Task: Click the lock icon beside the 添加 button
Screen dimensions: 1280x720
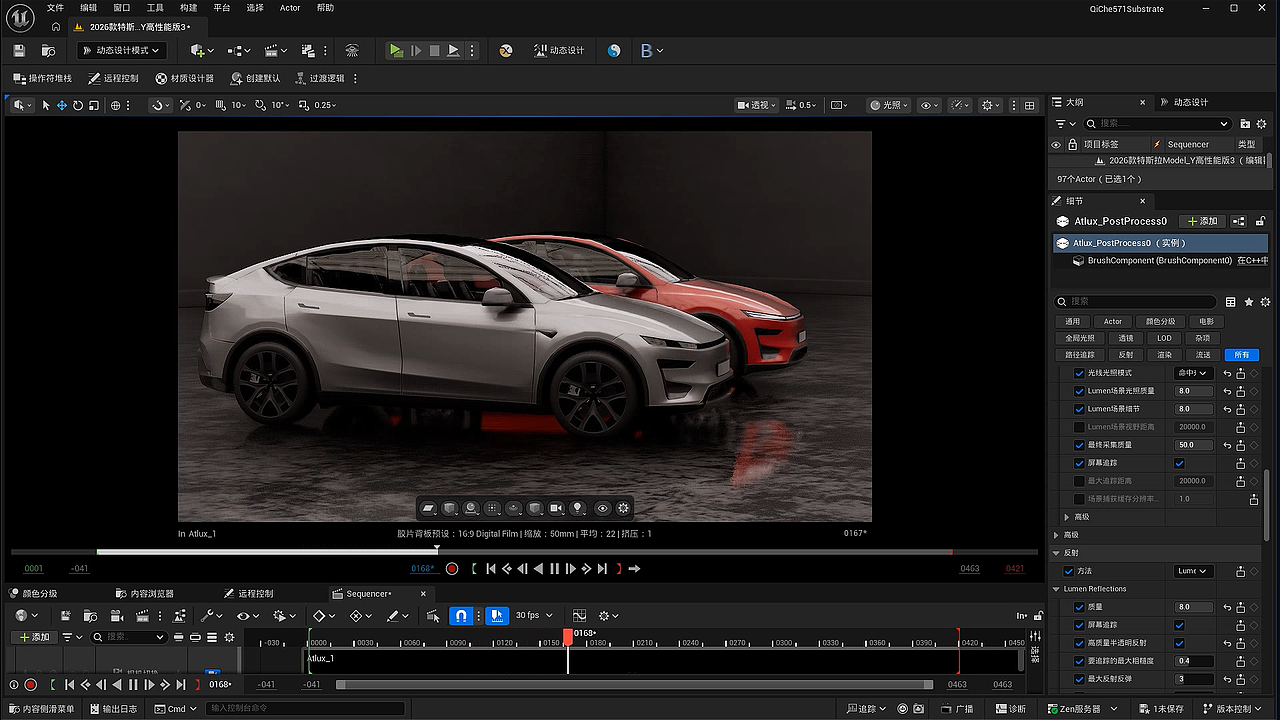Action: point(1260,221)
